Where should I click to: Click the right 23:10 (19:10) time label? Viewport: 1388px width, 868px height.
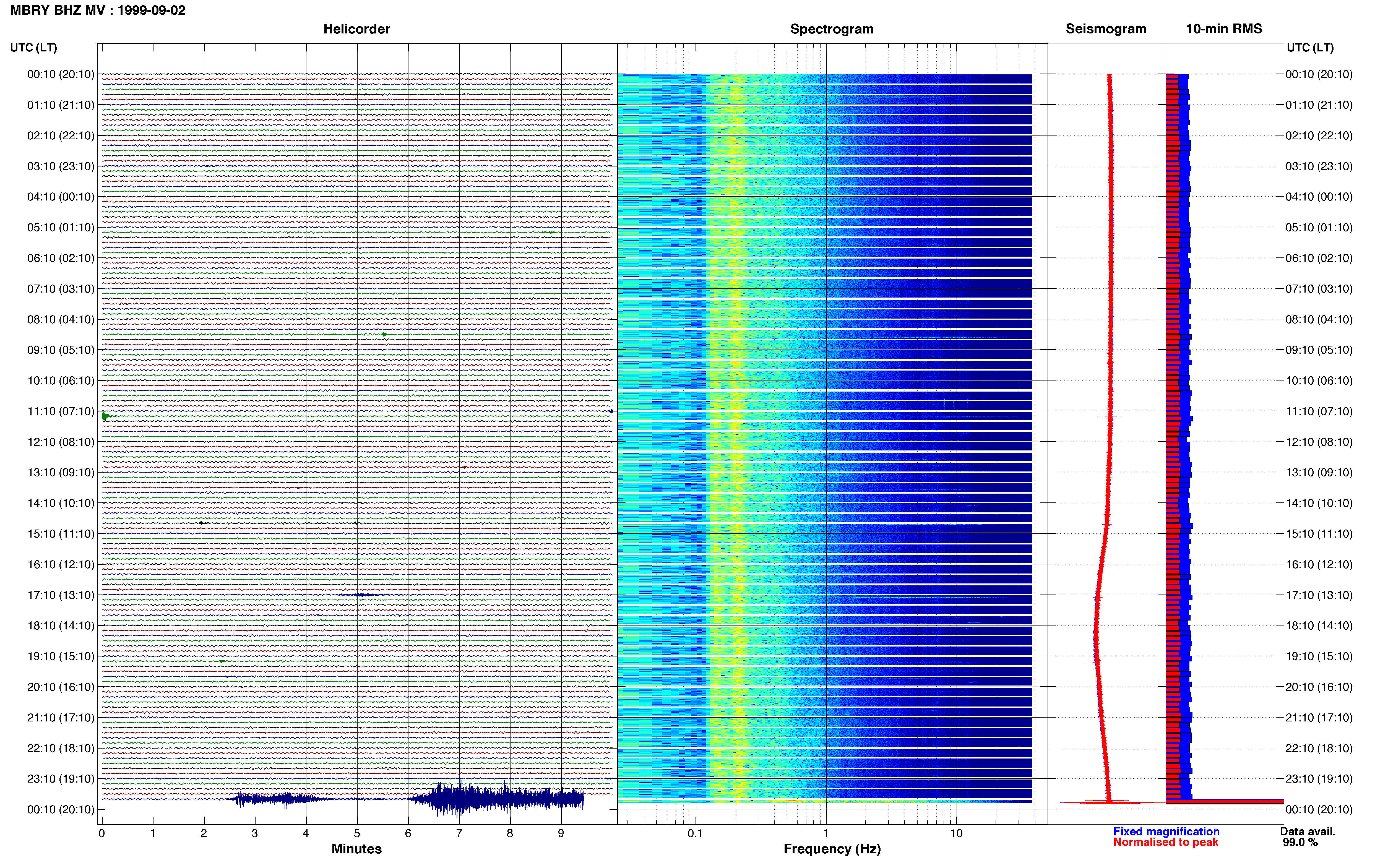[x=1319, y=779]
